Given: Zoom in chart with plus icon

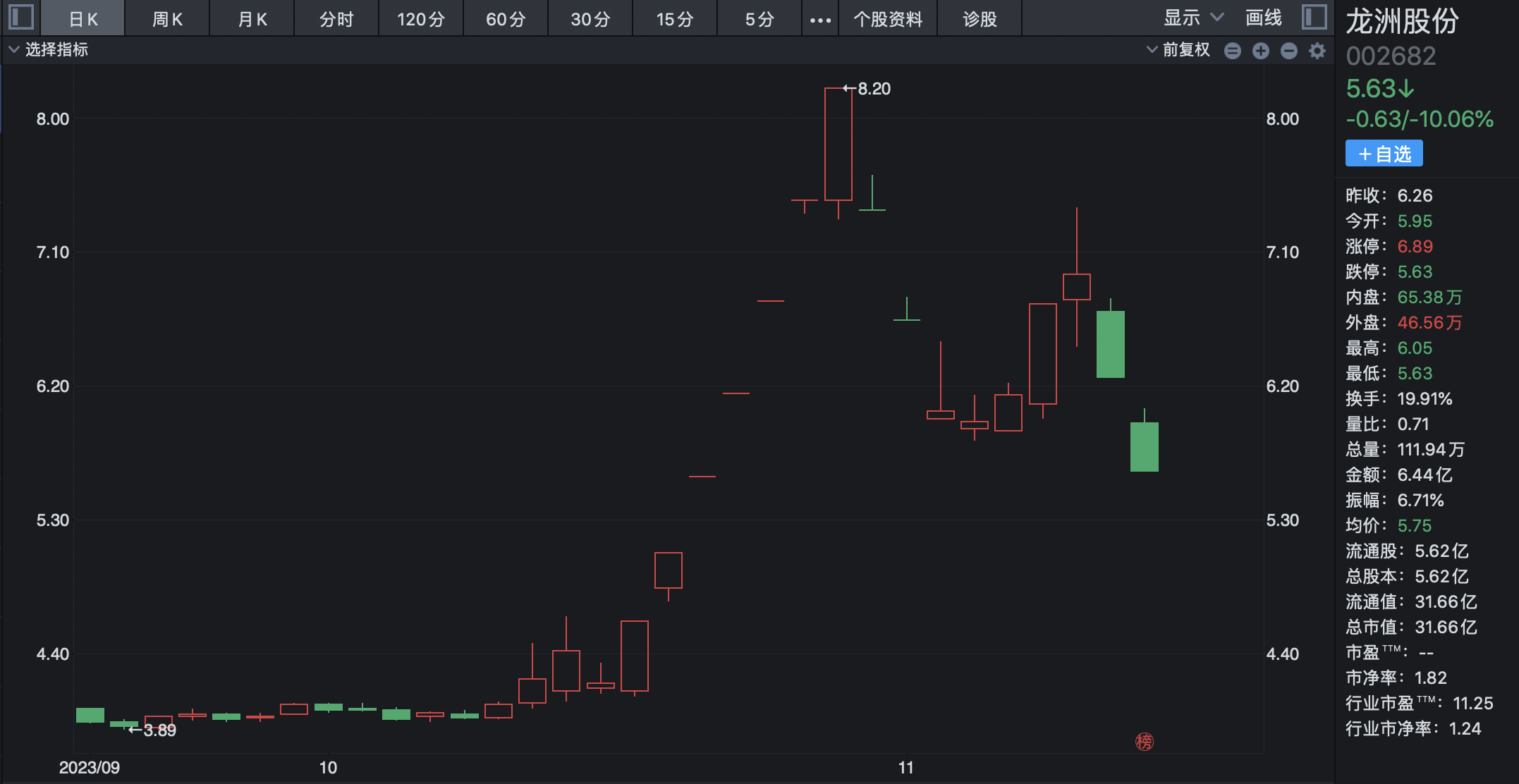Looking at the screenshot, I should [x=1261, y=51].
